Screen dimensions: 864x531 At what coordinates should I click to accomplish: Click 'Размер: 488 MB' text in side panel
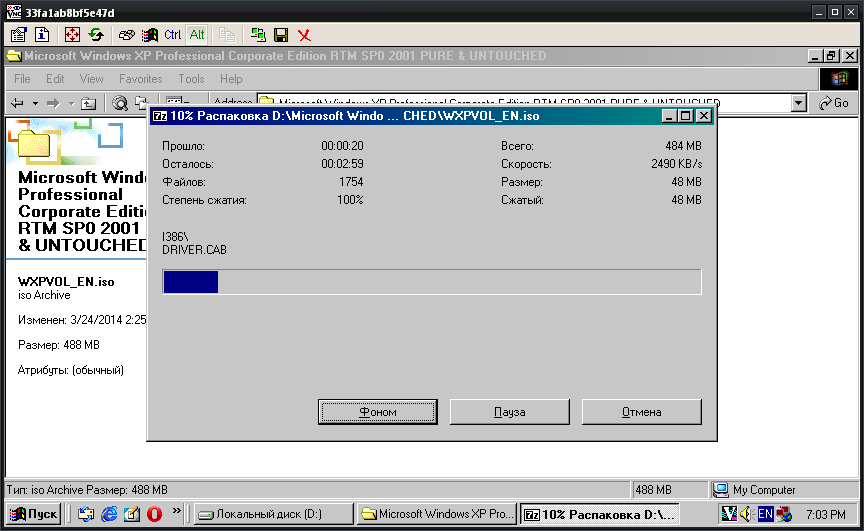click(59, 345)
